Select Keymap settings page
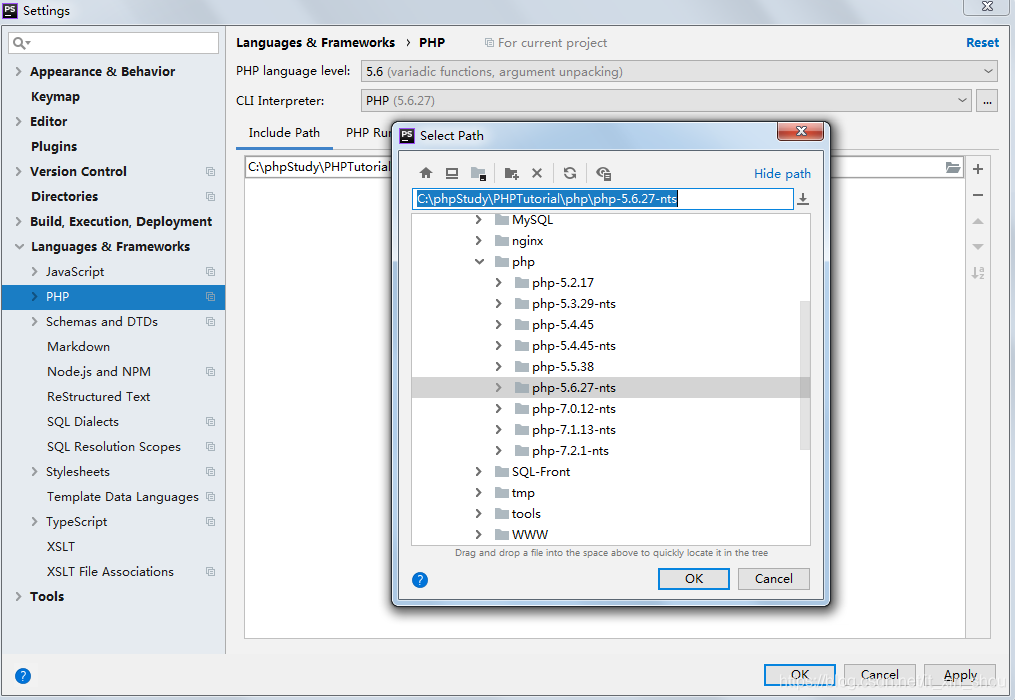The image size is (1015, 700). pos(56,96)
